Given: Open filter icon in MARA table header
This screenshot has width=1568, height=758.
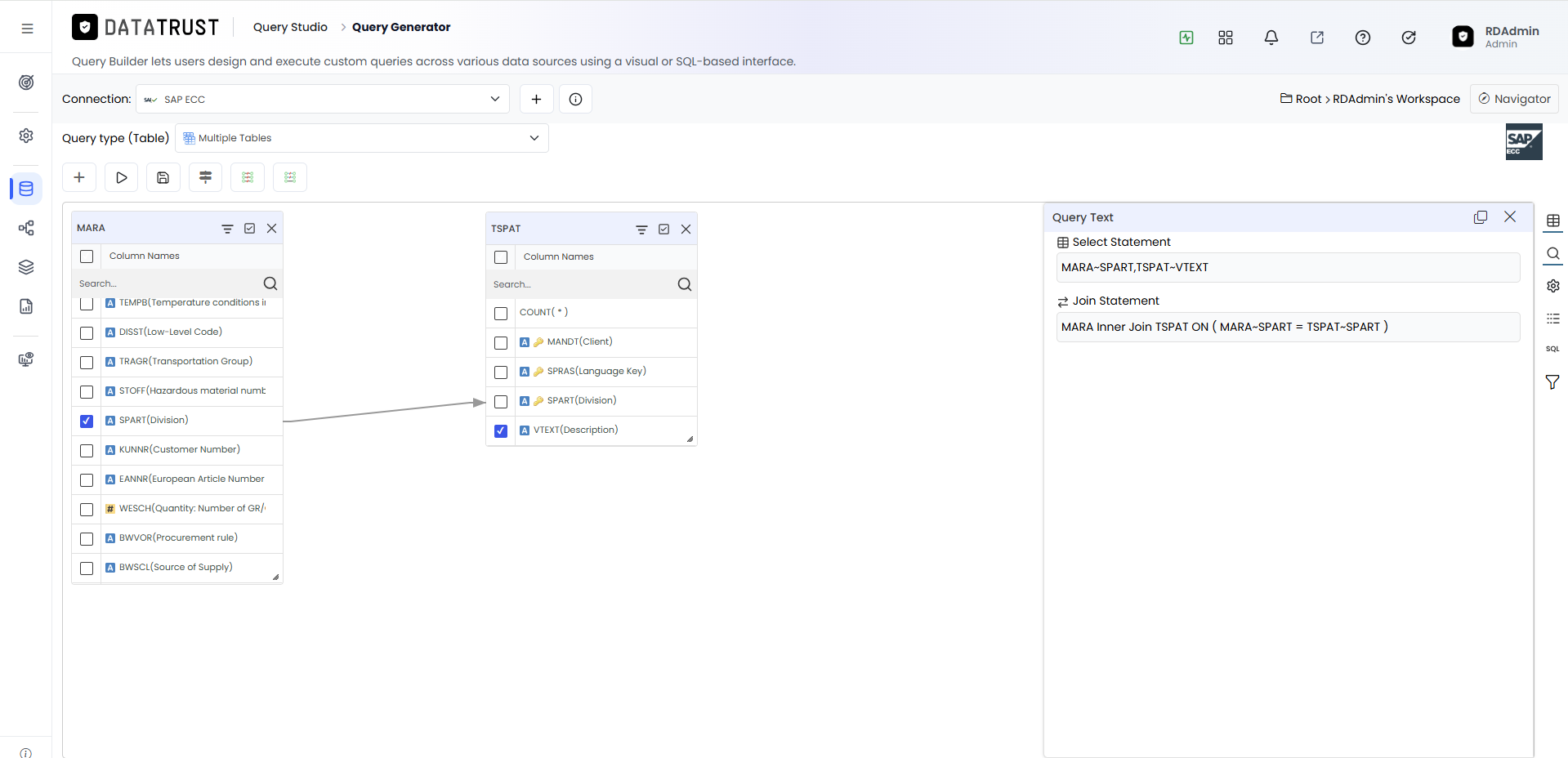Looking at the screenshot, I should click(227, 229).
